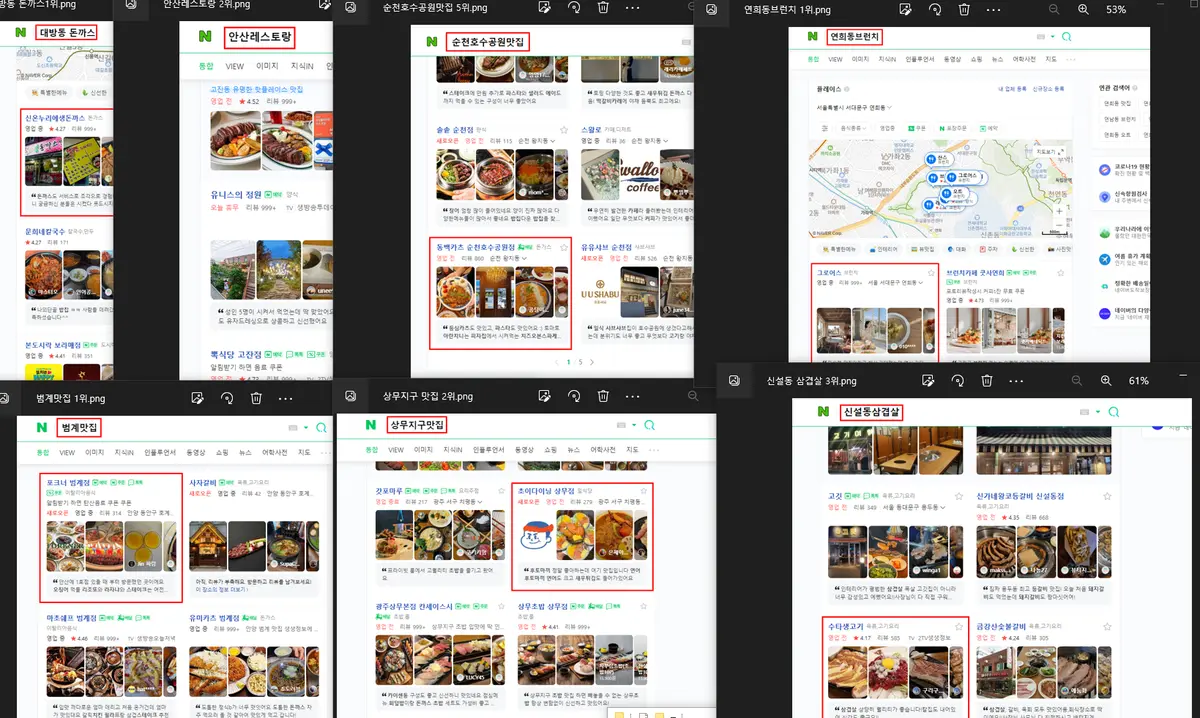Open more options in 순천호수공원맛집 5위.png window
Image resolution: width=1200 pixels, height=718 pixels.
[632, 7]
